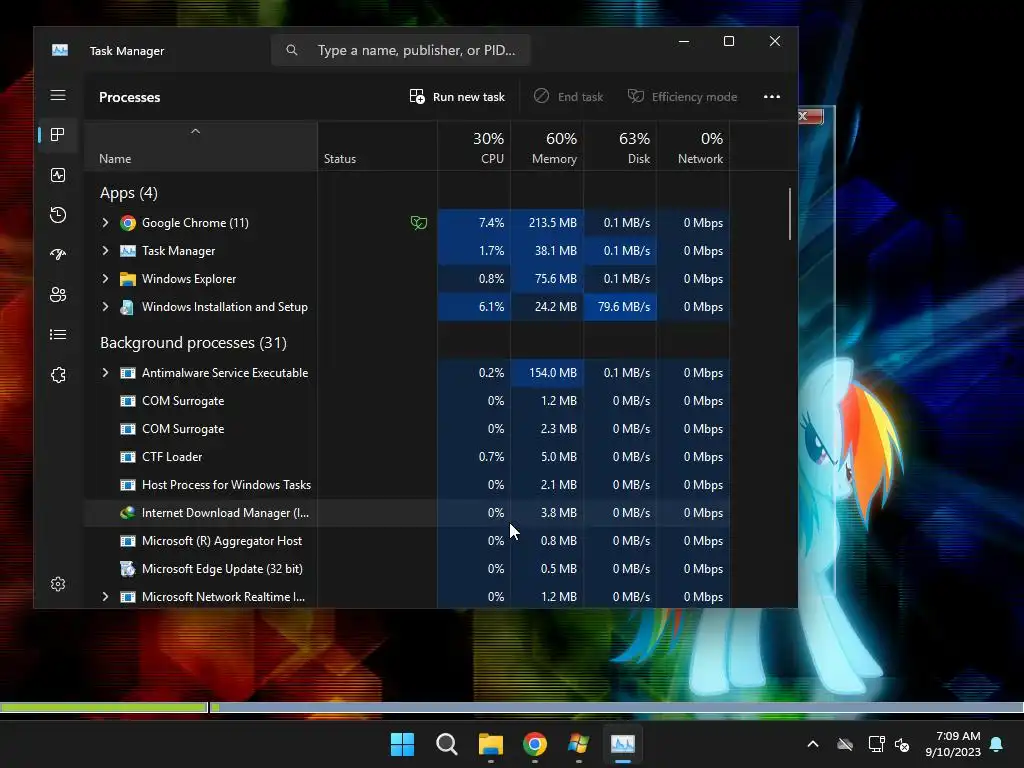This screenshot has height=768, width=1024.
Task: Open the clock showing 7:09 AM
Action: click(953, 744)
